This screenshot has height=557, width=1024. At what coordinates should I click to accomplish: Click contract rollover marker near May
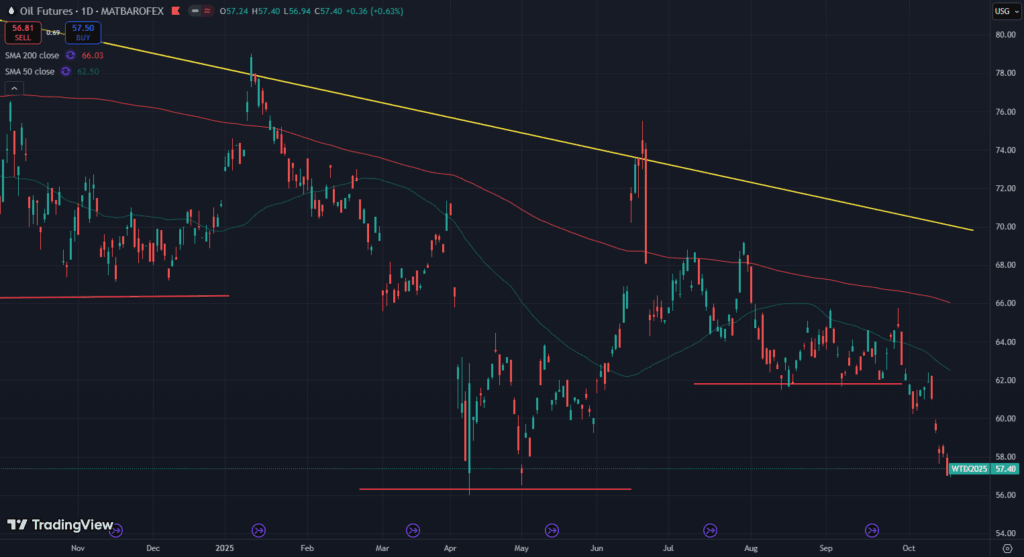[x=551, y=529]
